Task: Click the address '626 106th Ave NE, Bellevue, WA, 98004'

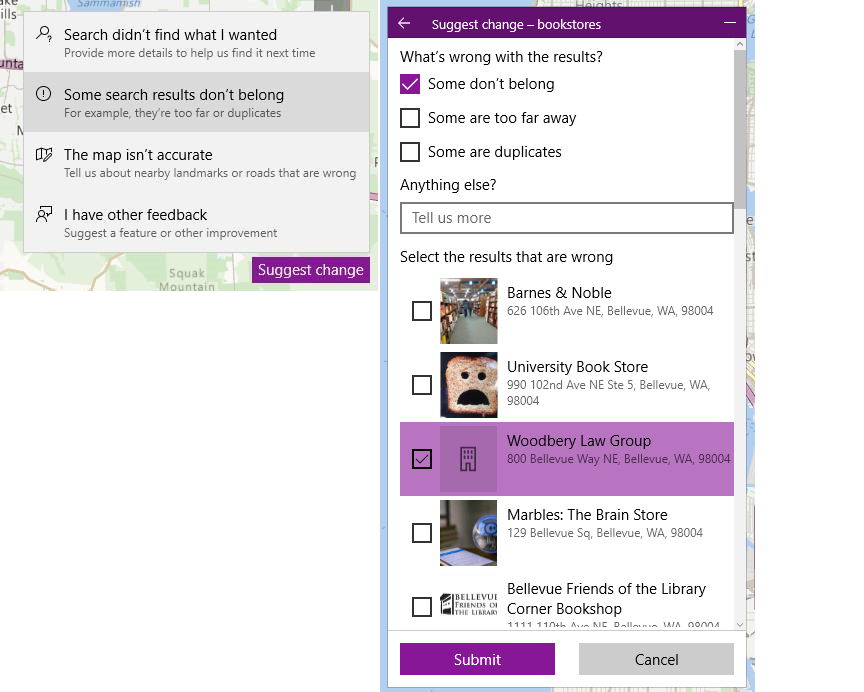Action: coord(610,311)
